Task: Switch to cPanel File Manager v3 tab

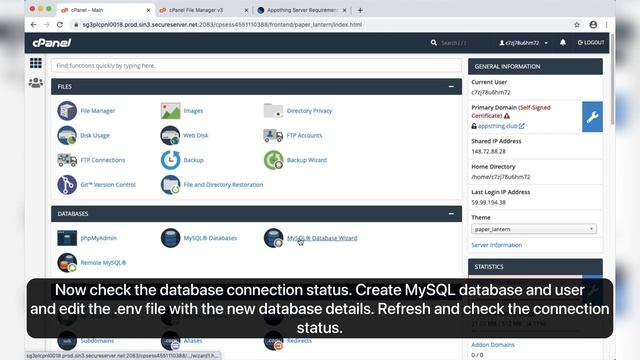Action: coord(203,10)
